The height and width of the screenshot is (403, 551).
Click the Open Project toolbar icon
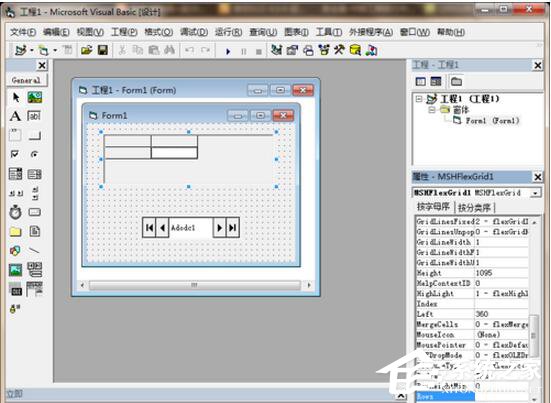tap(86, 51)
